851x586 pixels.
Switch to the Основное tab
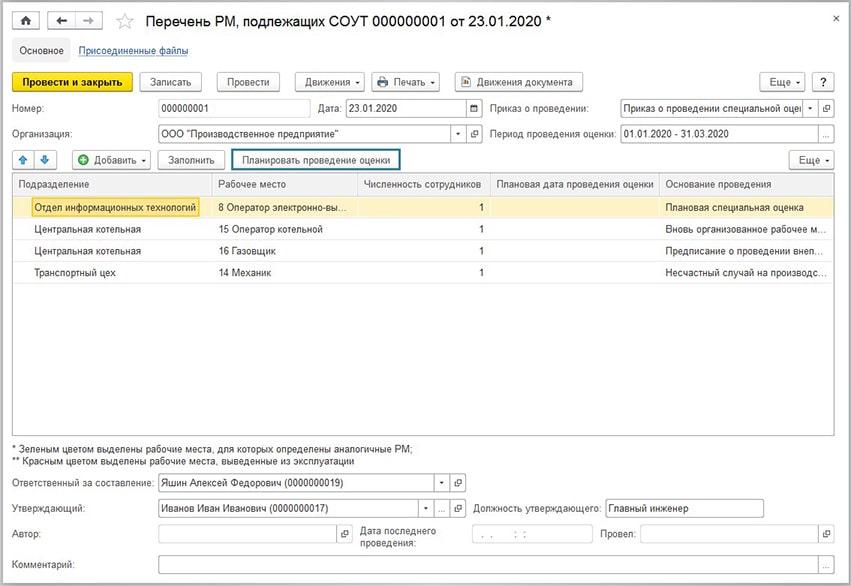click(x=41, y=50)
